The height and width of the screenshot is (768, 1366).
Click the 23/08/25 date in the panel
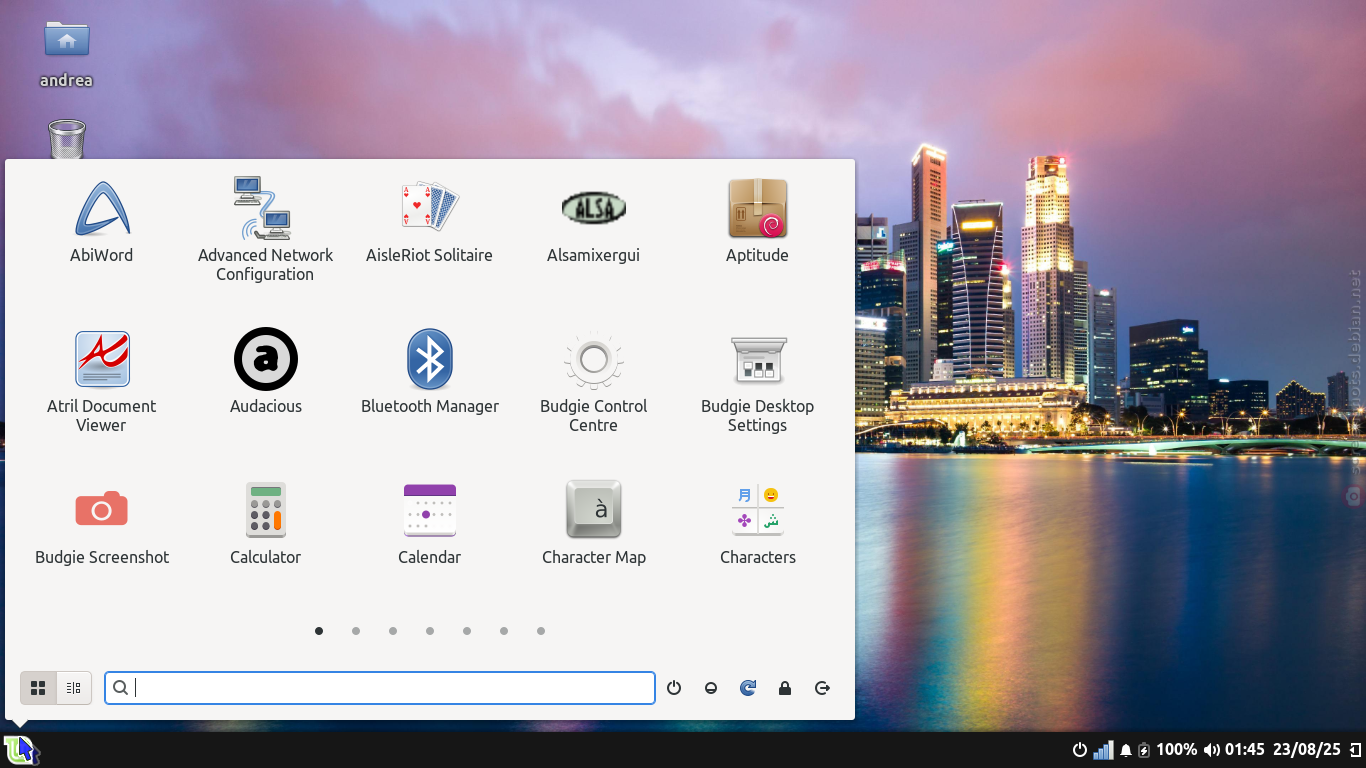[x=1307, y=750]
